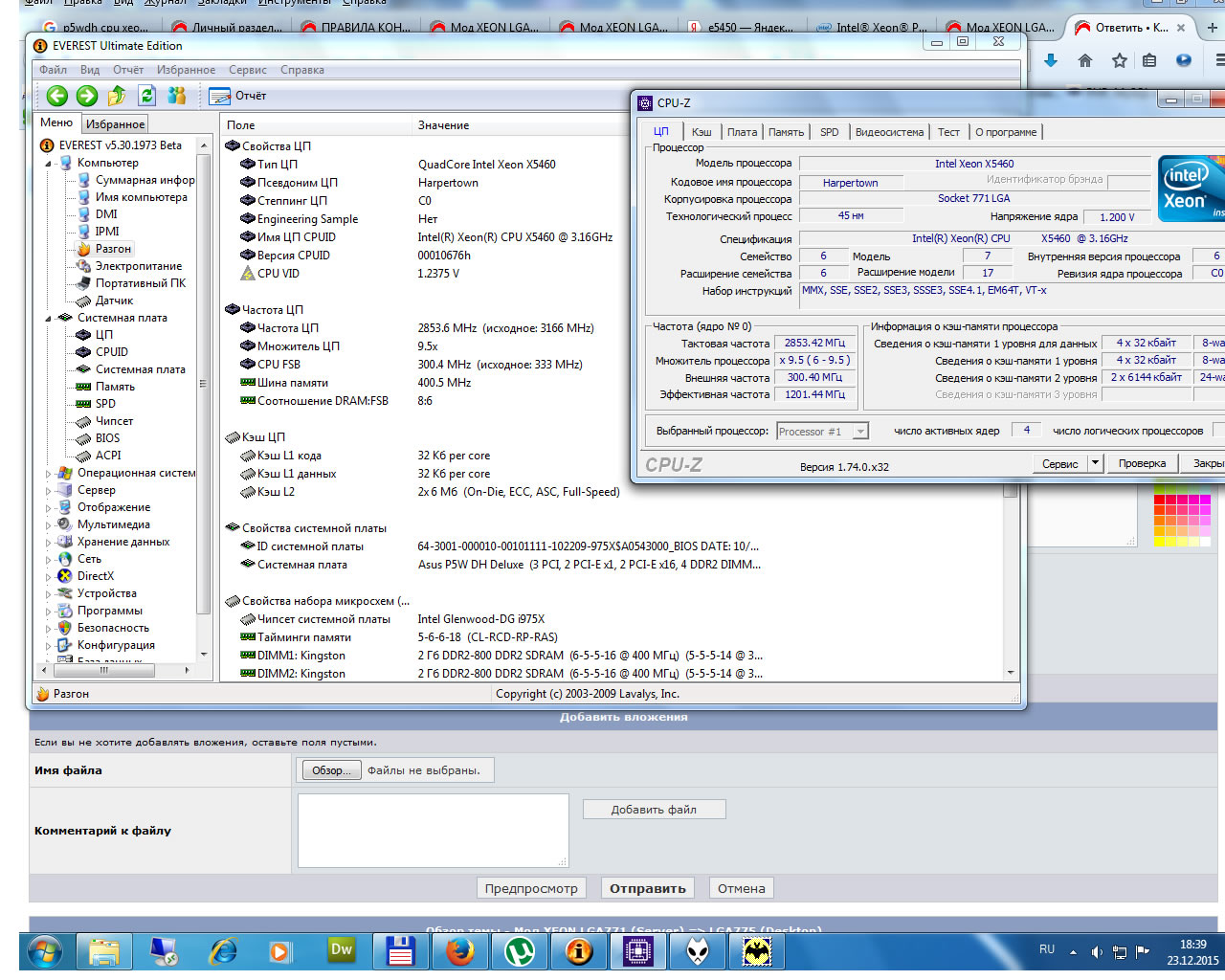Image resolution: width=1225 pixels, height=980 pixels.
Task: Launch Firefox from the taskbar
Action: click(460, 951)
